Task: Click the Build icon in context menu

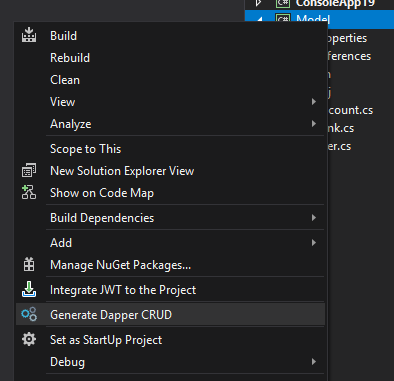Action: pyautogui.click(x=29, y=35)
